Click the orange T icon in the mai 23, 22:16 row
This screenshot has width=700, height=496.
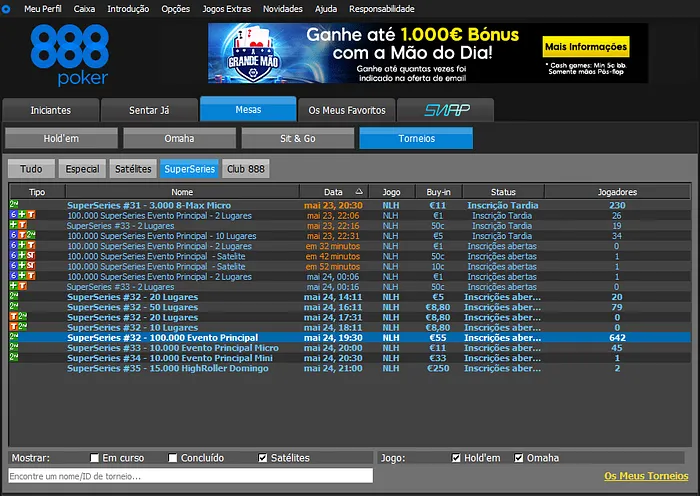pyautogui.click(x=22, y=225)
